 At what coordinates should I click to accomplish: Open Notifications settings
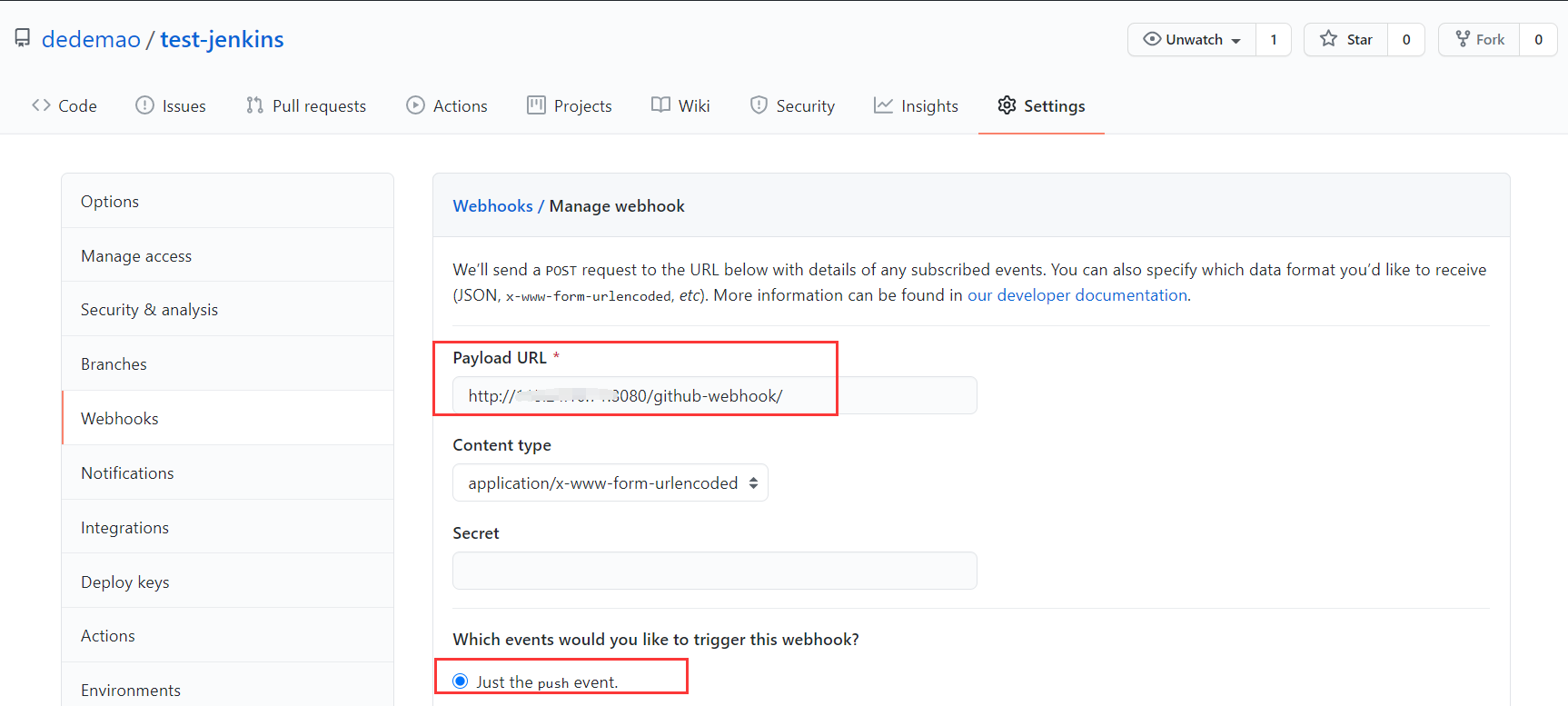(x=228, y=472)
